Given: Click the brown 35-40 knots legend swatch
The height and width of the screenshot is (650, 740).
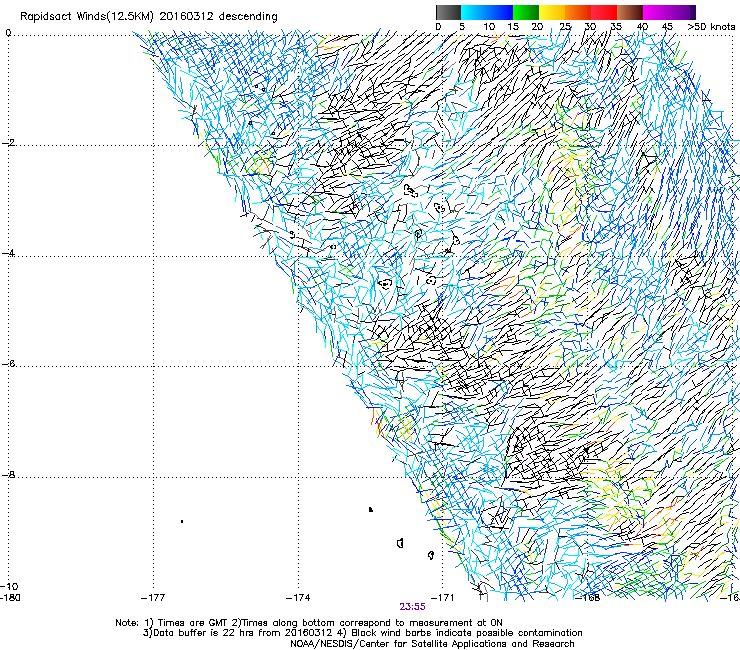Looking at the screenshot, I should point(630,12).
